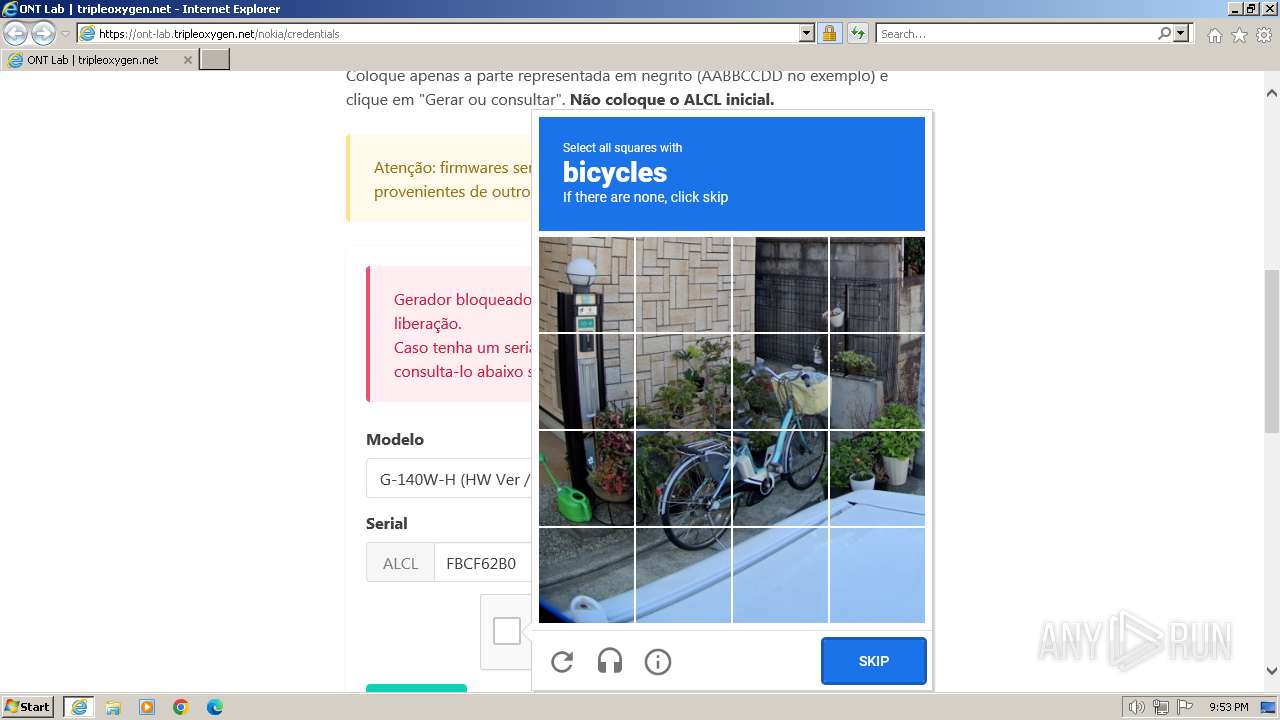The height and width of the screenshot is (720, 1280).
Task: Select captcha tile with lamp post top
Action: [586, 284]
